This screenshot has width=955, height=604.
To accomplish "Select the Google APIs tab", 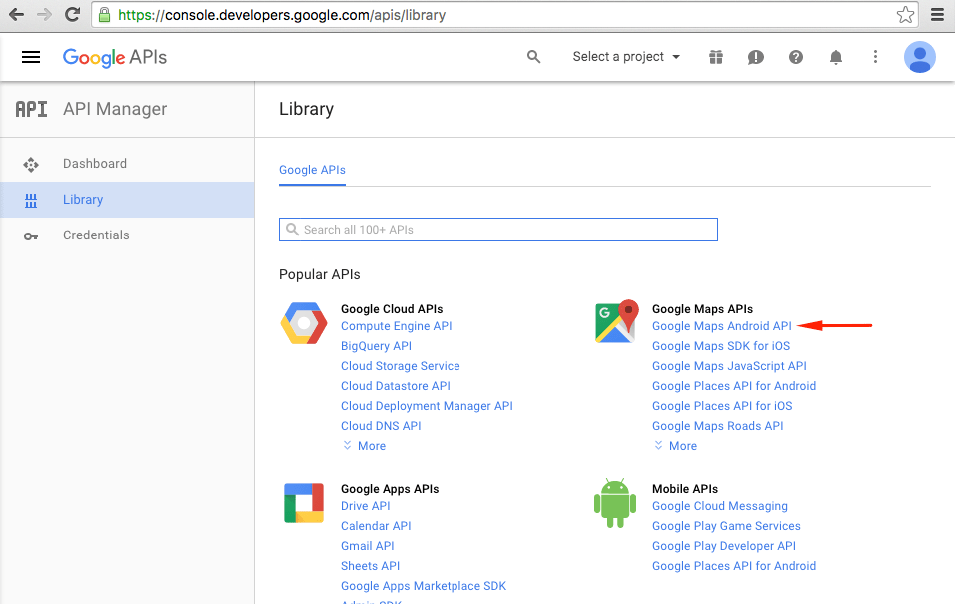I will (x=312, y=170).
